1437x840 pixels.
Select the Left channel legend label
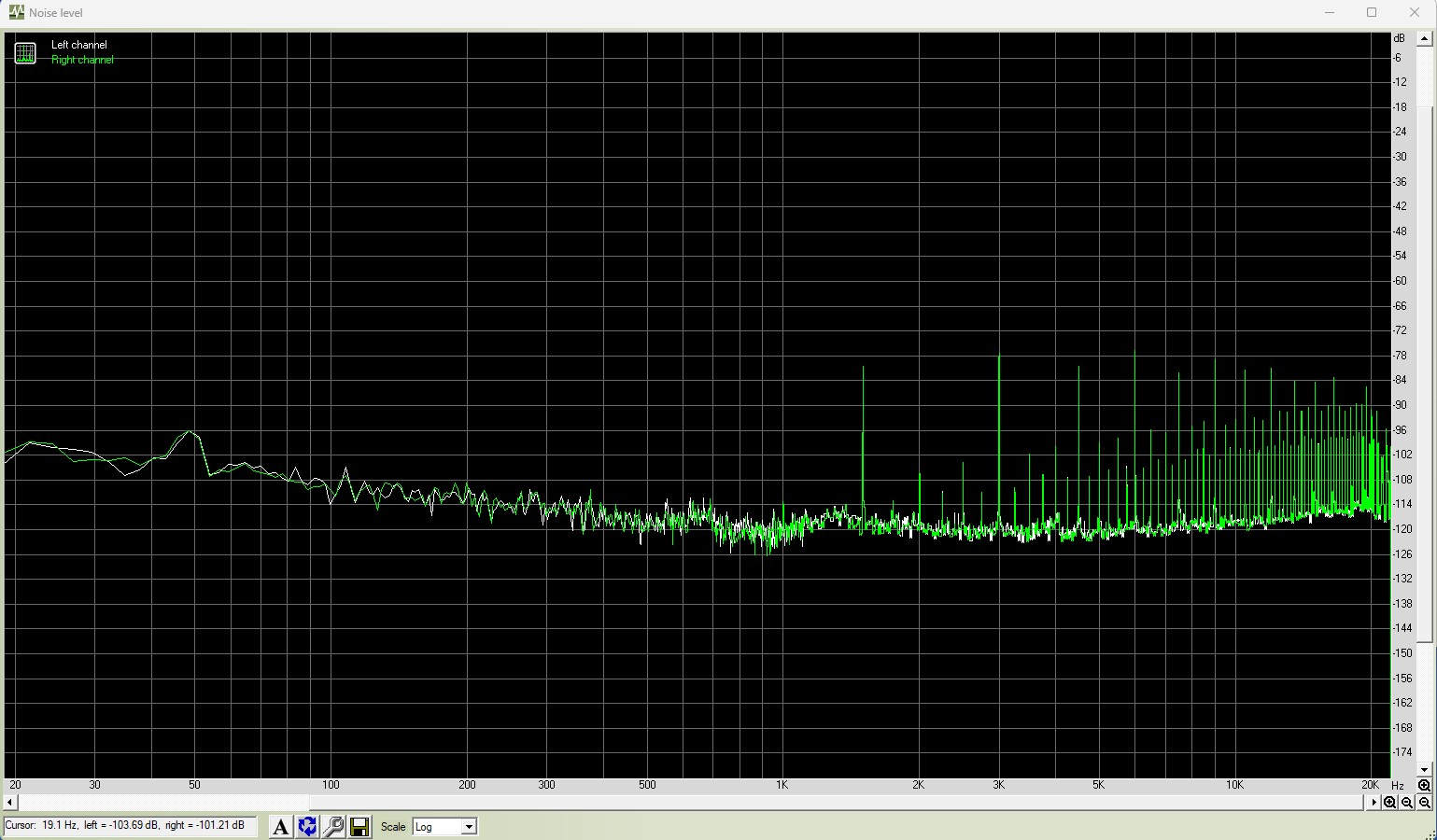pos(79,45)
